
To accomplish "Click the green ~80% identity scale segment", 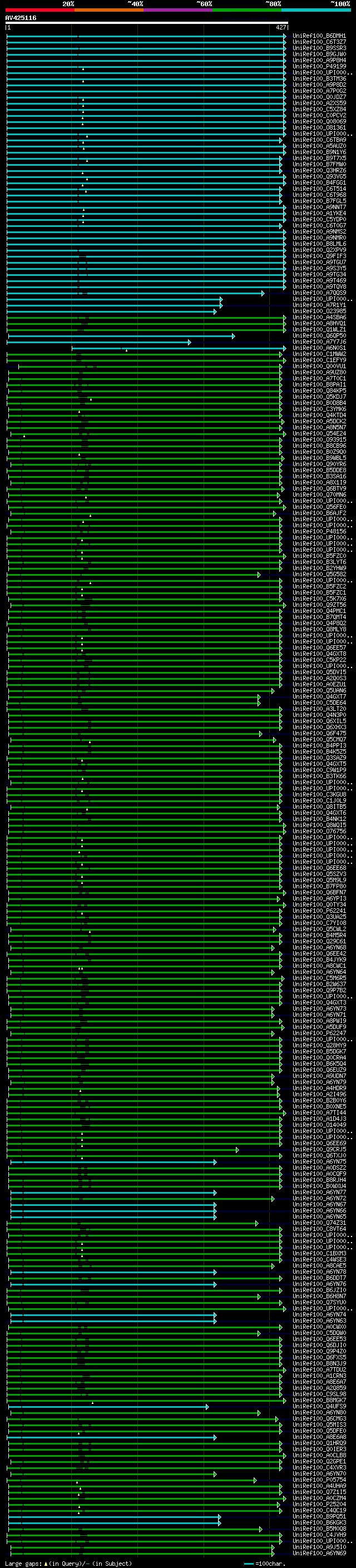I will (x=246, y=10).
